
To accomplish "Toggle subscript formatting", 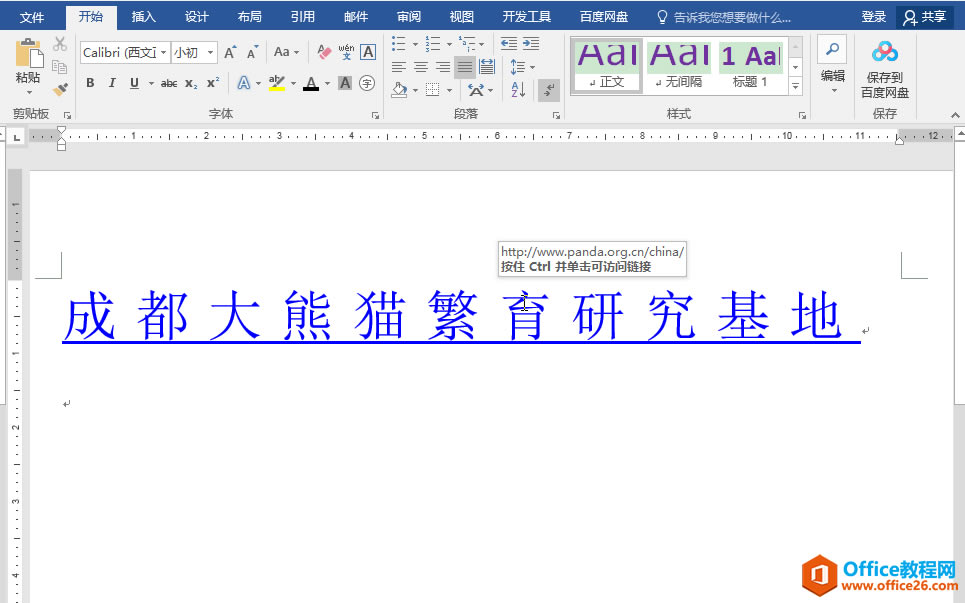I will [191, 83].
